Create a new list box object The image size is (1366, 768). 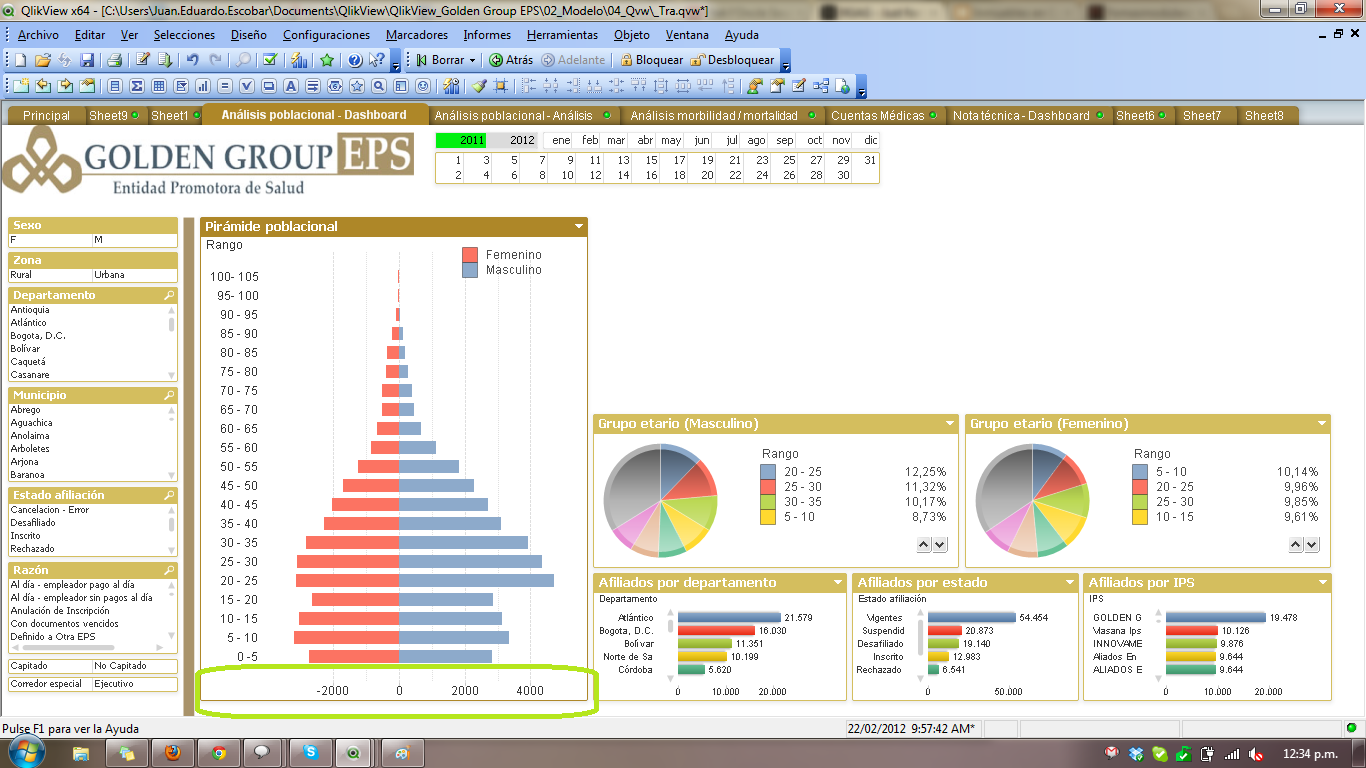point(115,86)
